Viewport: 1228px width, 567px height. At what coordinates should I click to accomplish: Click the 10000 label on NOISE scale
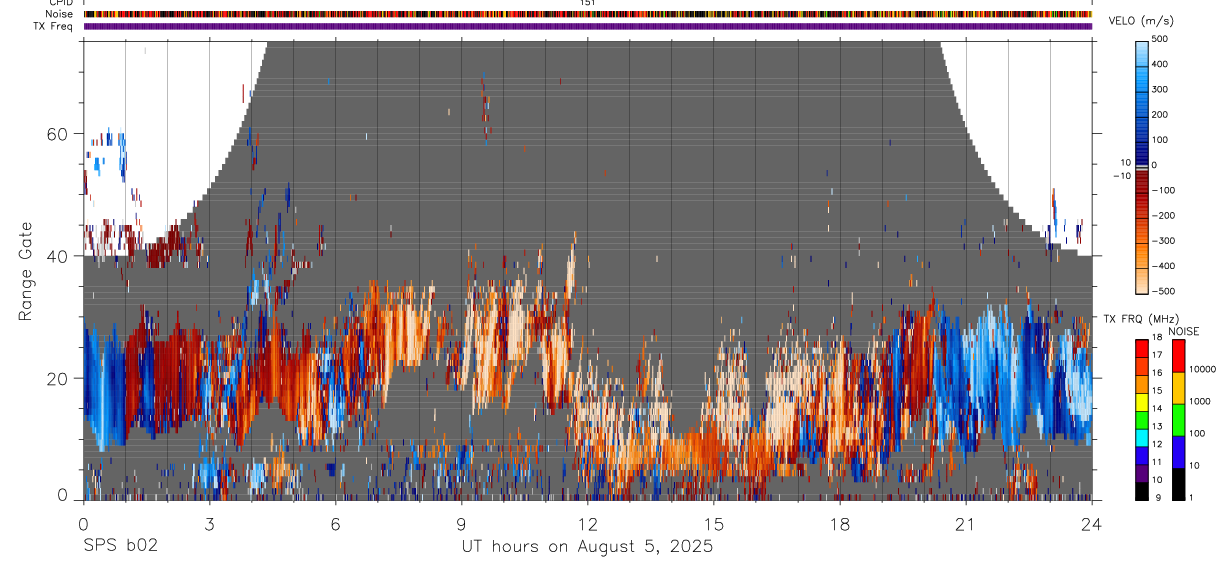point(1204,369)
